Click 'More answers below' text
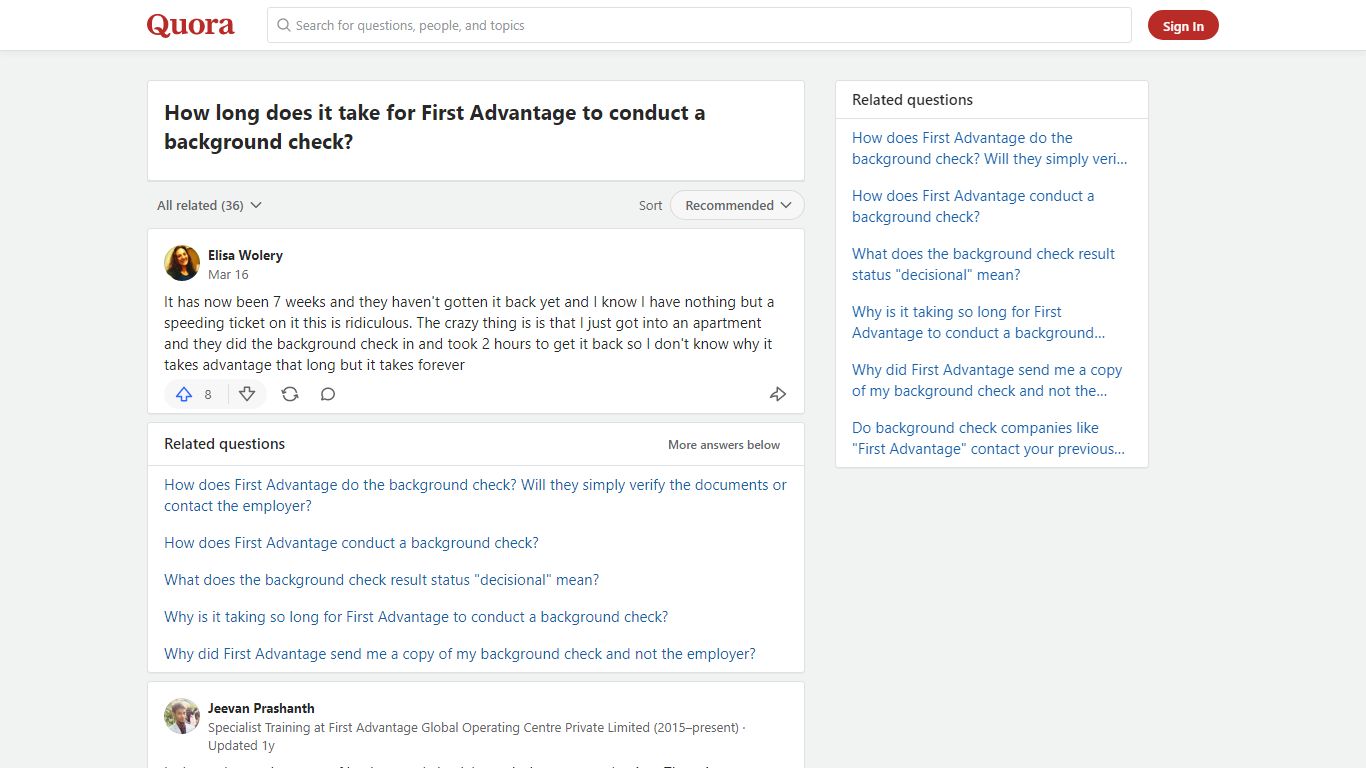 click(724, 445)
